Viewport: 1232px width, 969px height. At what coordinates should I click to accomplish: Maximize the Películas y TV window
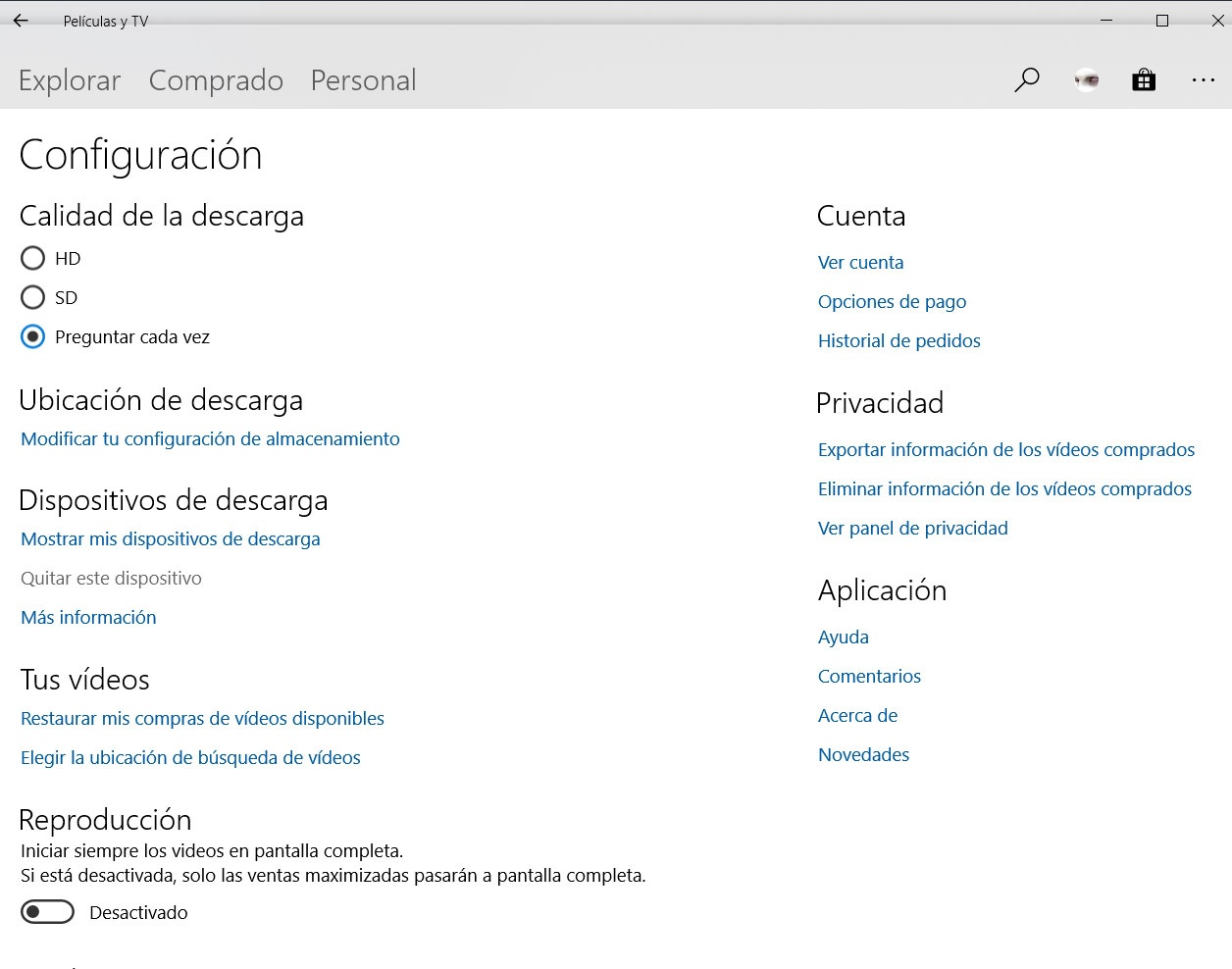point(1162,21)
